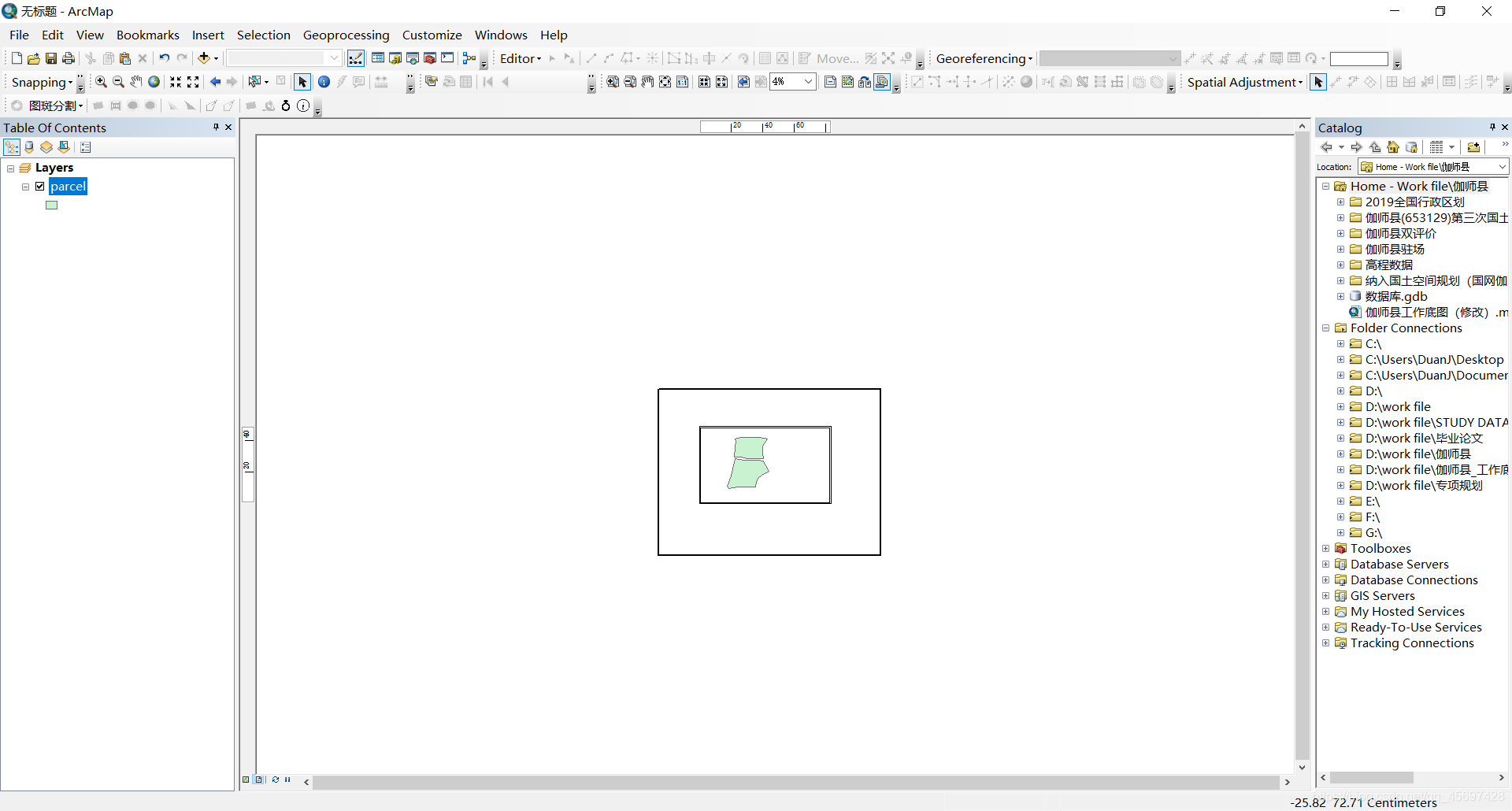
Task: Open the File menu
Action: pyautogui.click(x=19, y=35)
